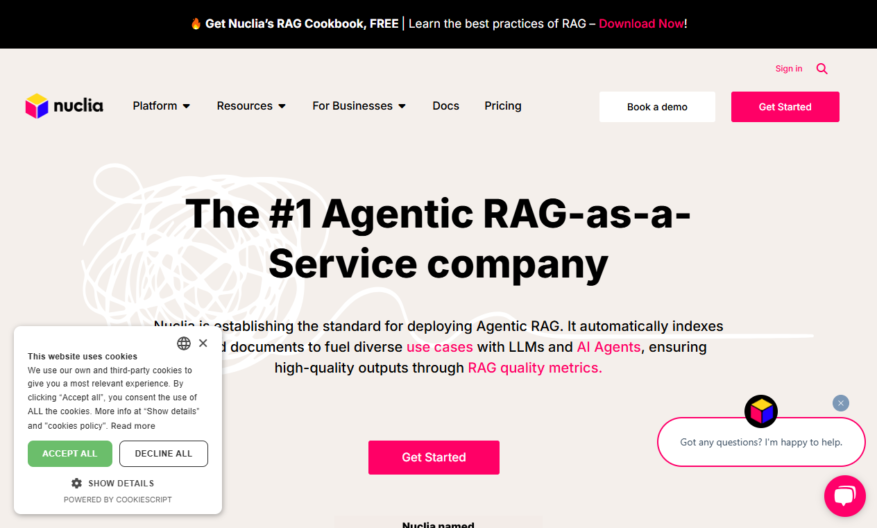Click the nuclia wordmark text
The height and width of the screenshot is (528, 877).
(x=78, y=106)
